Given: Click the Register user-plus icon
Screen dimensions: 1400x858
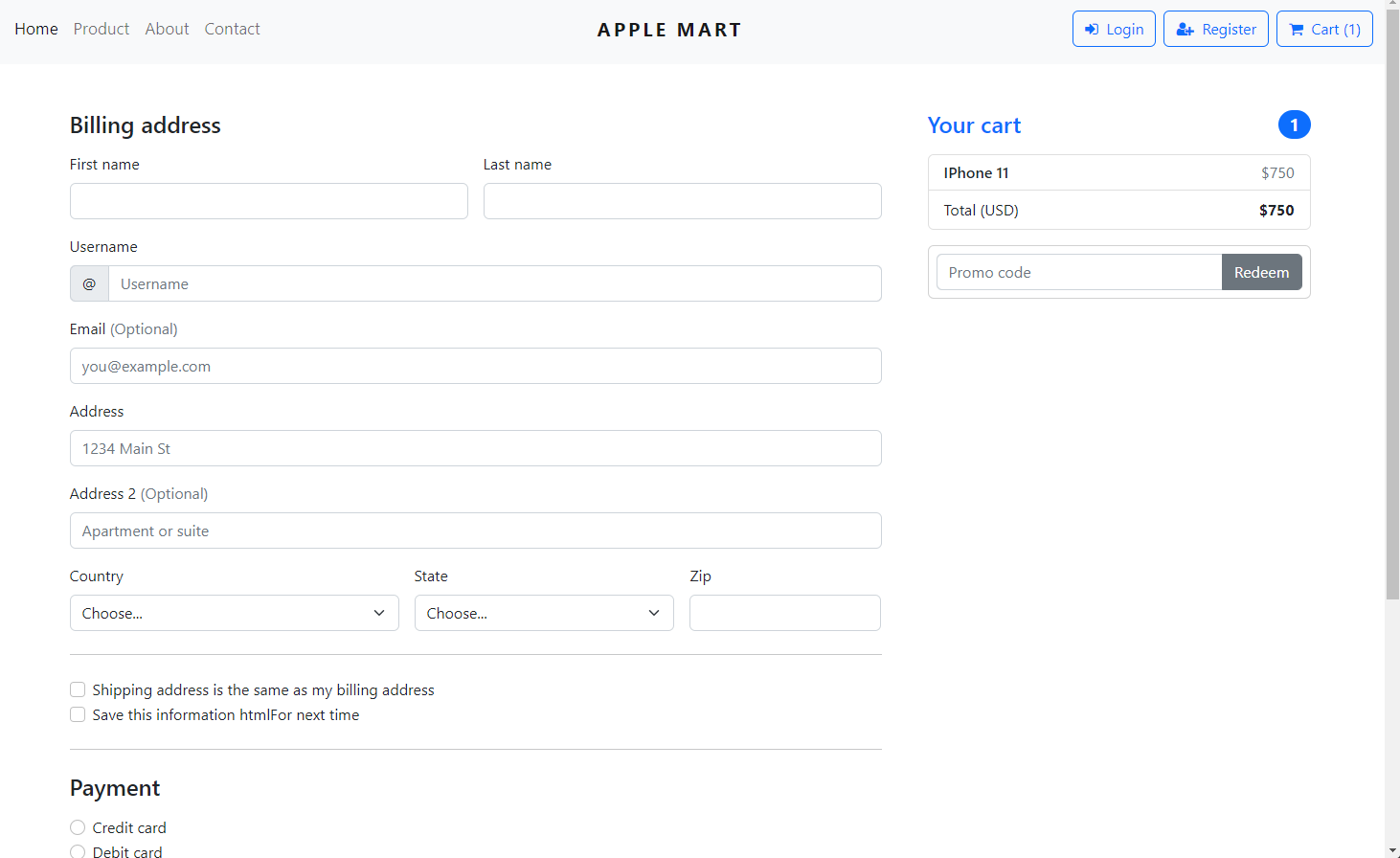Looking at the screenshot, I should (x=1185, y=30).
